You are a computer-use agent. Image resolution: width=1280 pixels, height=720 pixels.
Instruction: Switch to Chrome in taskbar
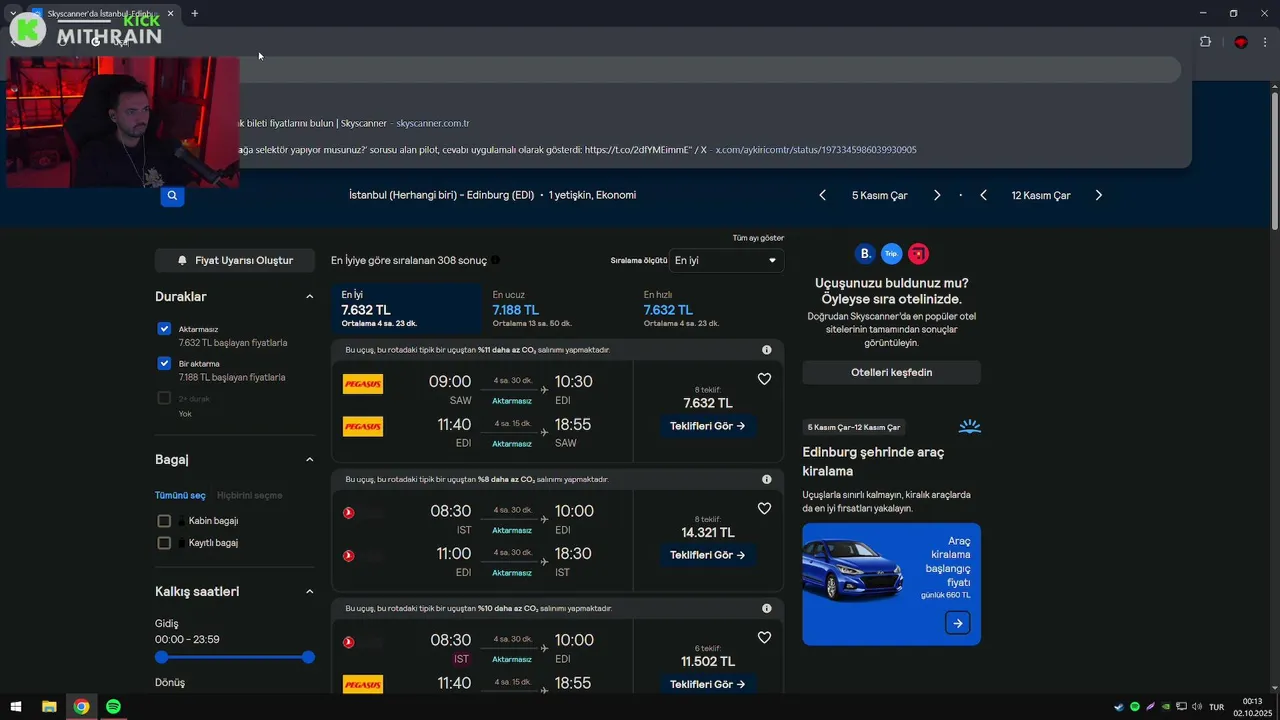coord(81,707)
